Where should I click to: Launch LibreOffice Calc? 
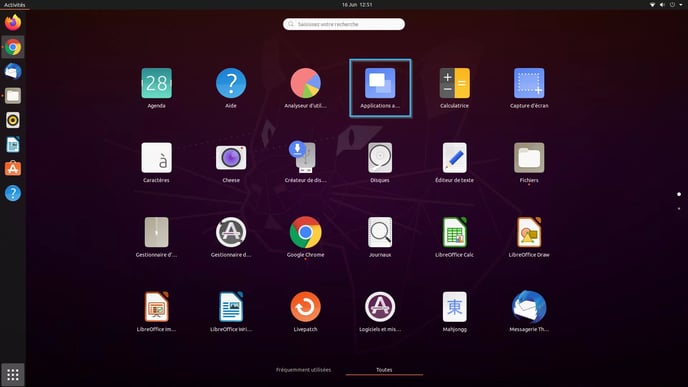(x=455, y=233)
